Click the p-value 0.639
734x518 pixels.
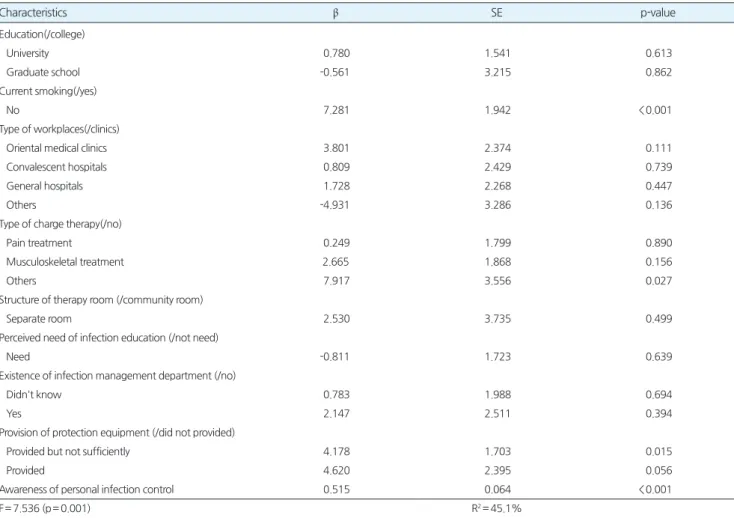[659, 357]
